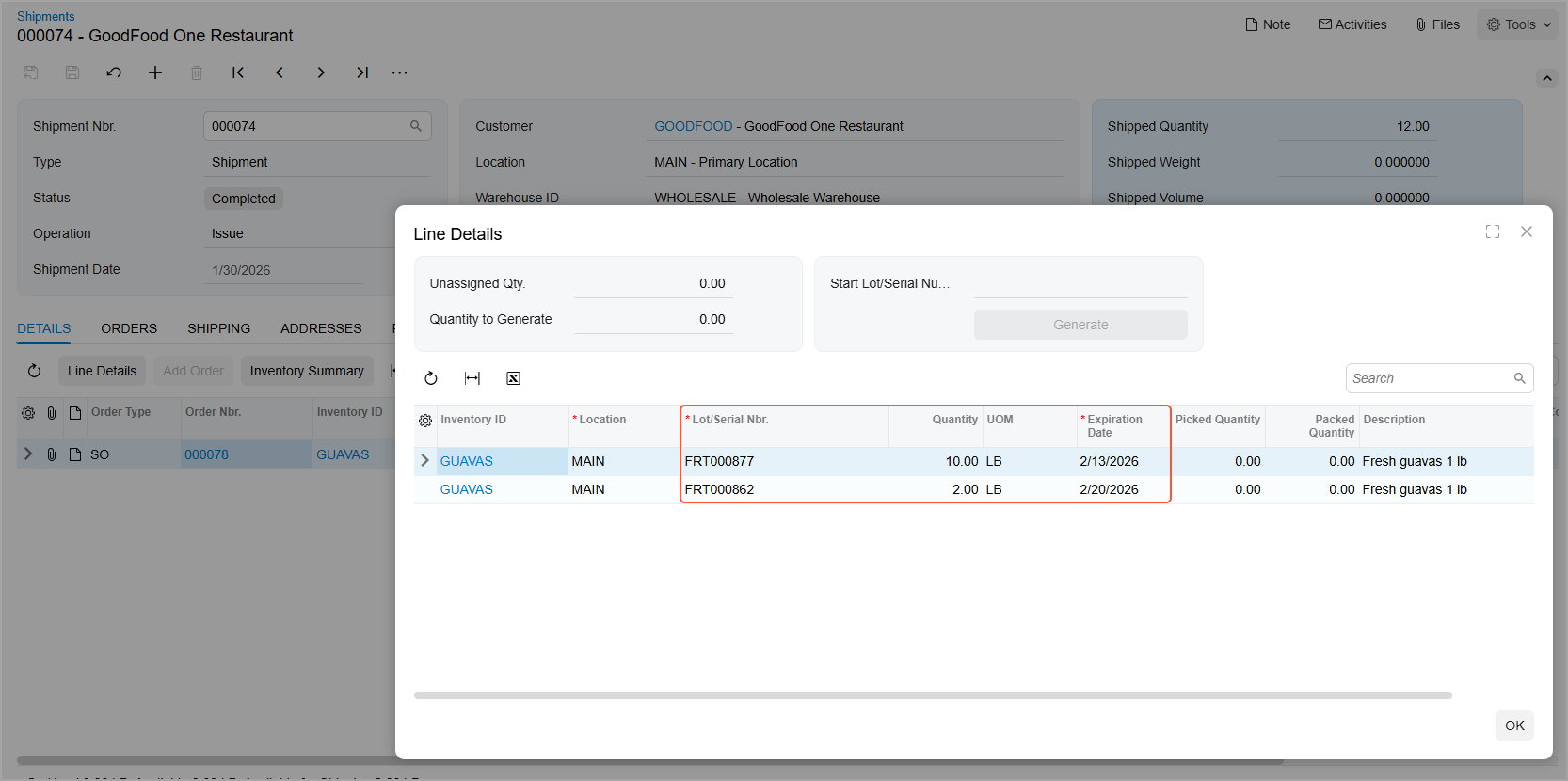Open the GOODFOOD customer link
This screenshot has width=1568, height=781.
coord(693,126)
